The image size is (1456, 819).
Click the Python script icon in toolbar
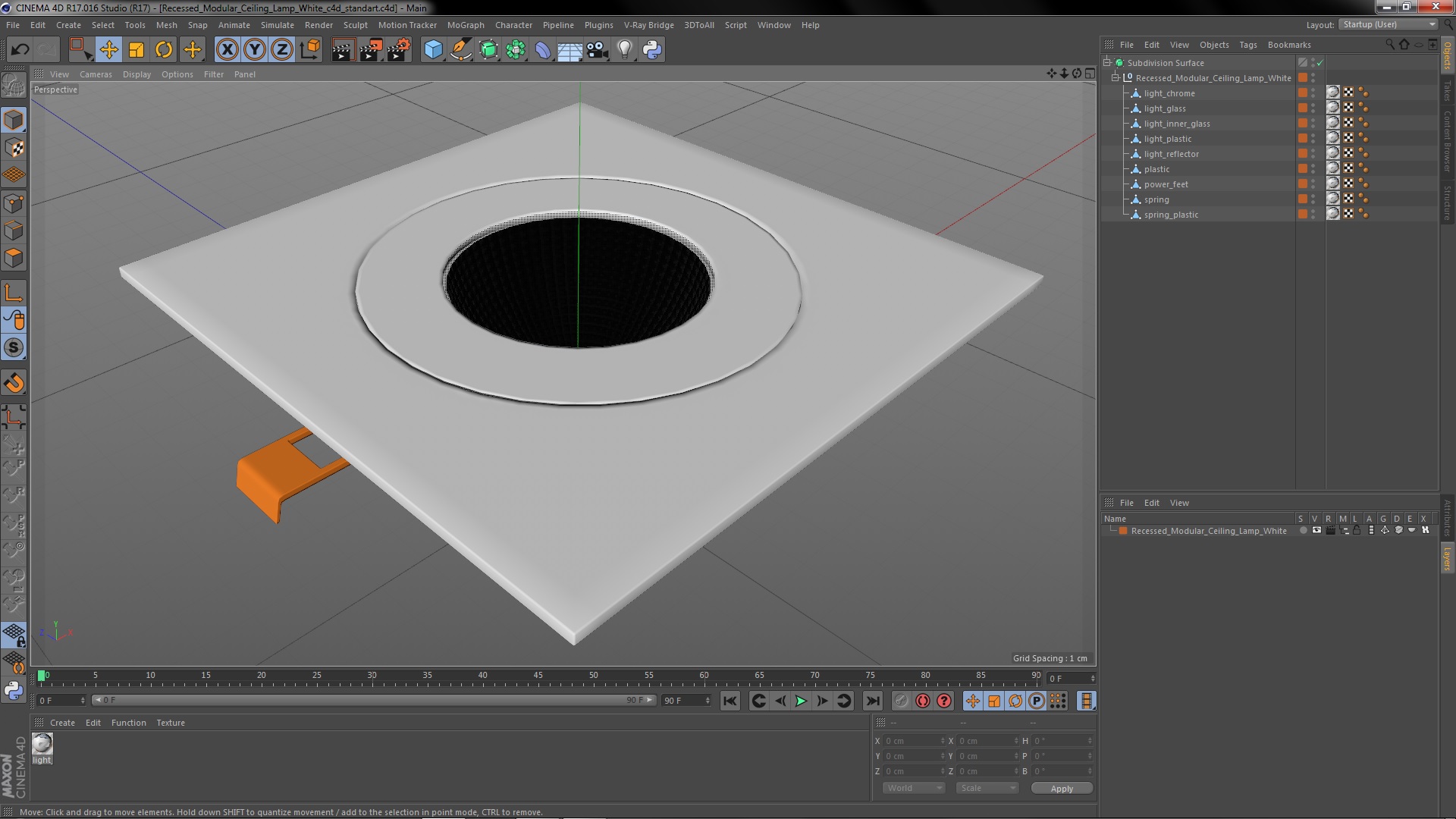[x=652, y=50]
